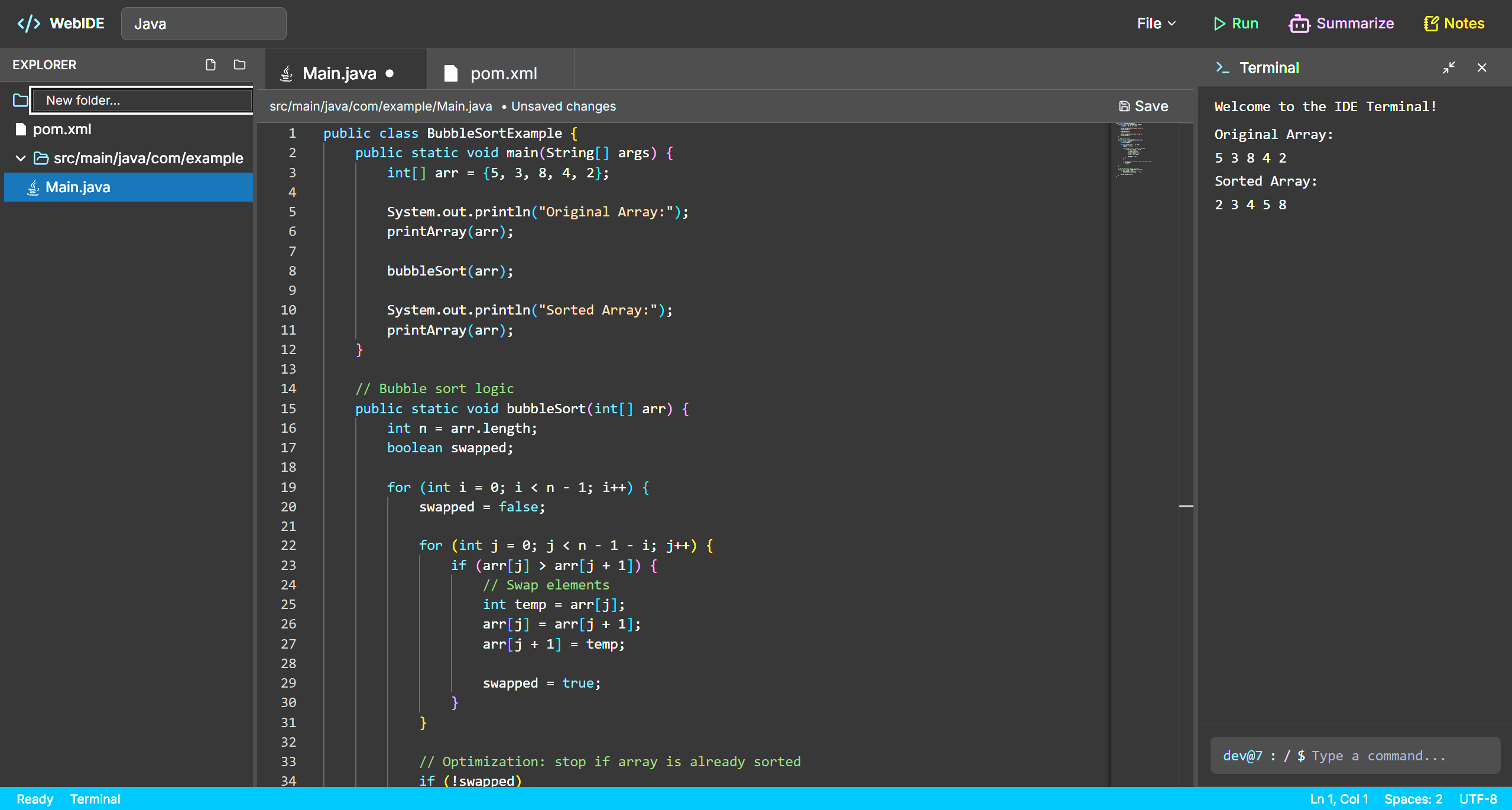Click the new folder icon in Explorer
The height and width of the screenshot is (810, 1512).
click(239, 65)
